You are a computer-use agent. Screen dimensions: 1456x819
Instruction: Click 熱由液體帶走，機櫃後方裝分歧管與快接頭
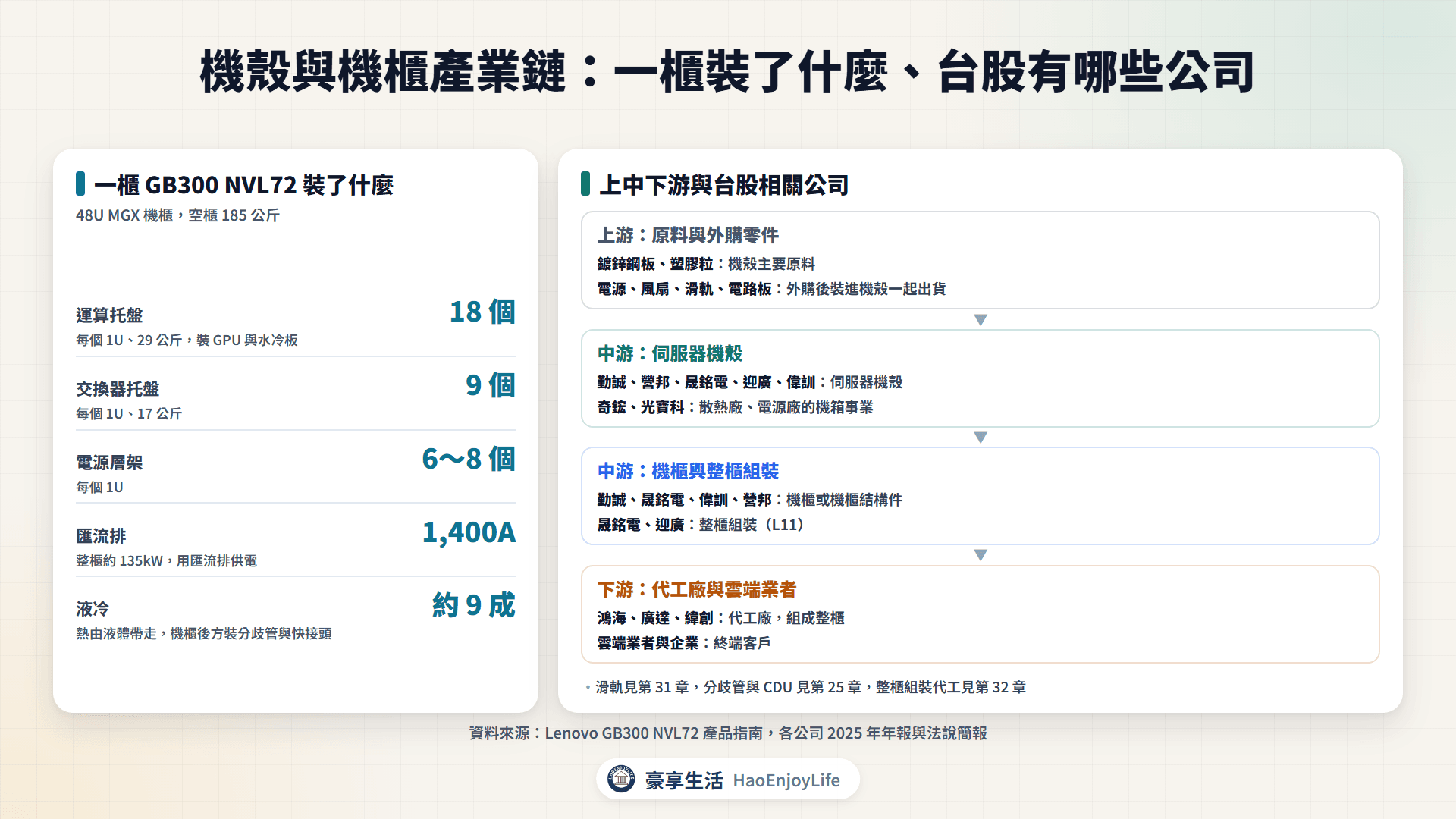click(204, 634)
